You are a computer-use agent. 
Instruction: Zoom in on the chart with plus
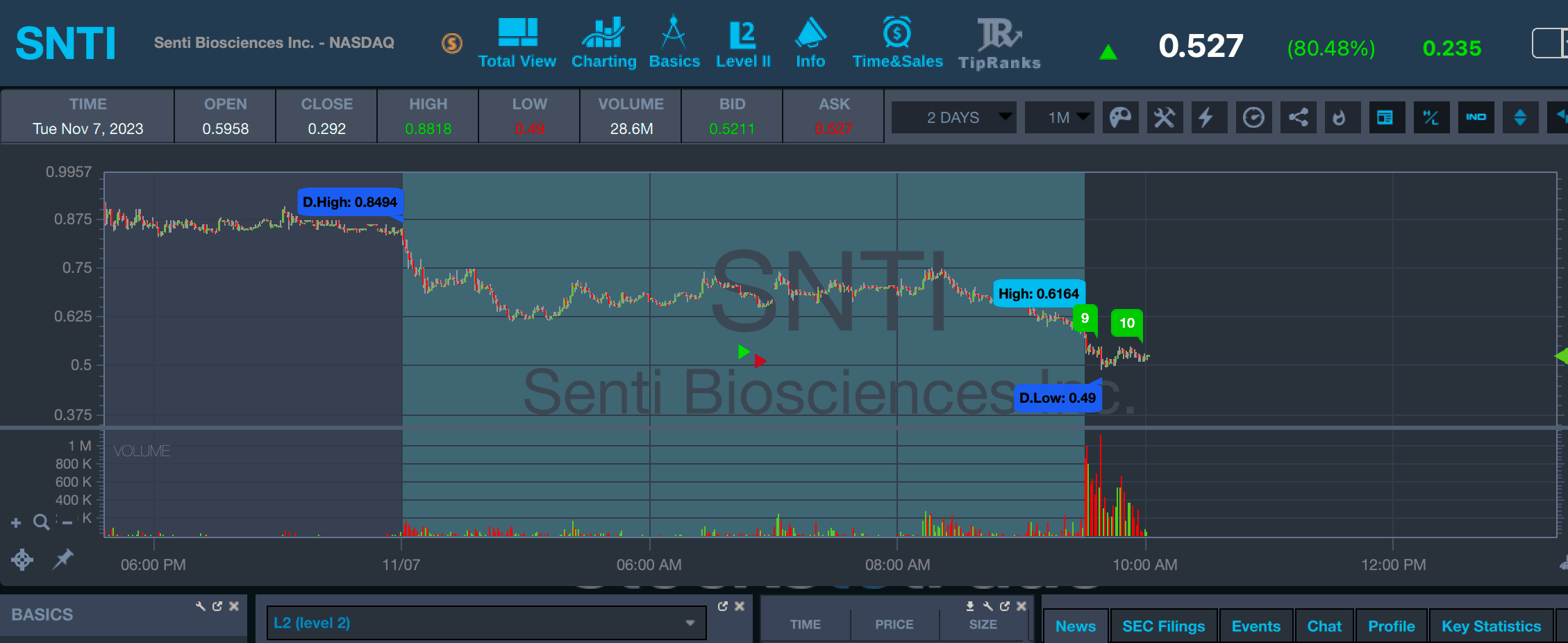(16, 522)
